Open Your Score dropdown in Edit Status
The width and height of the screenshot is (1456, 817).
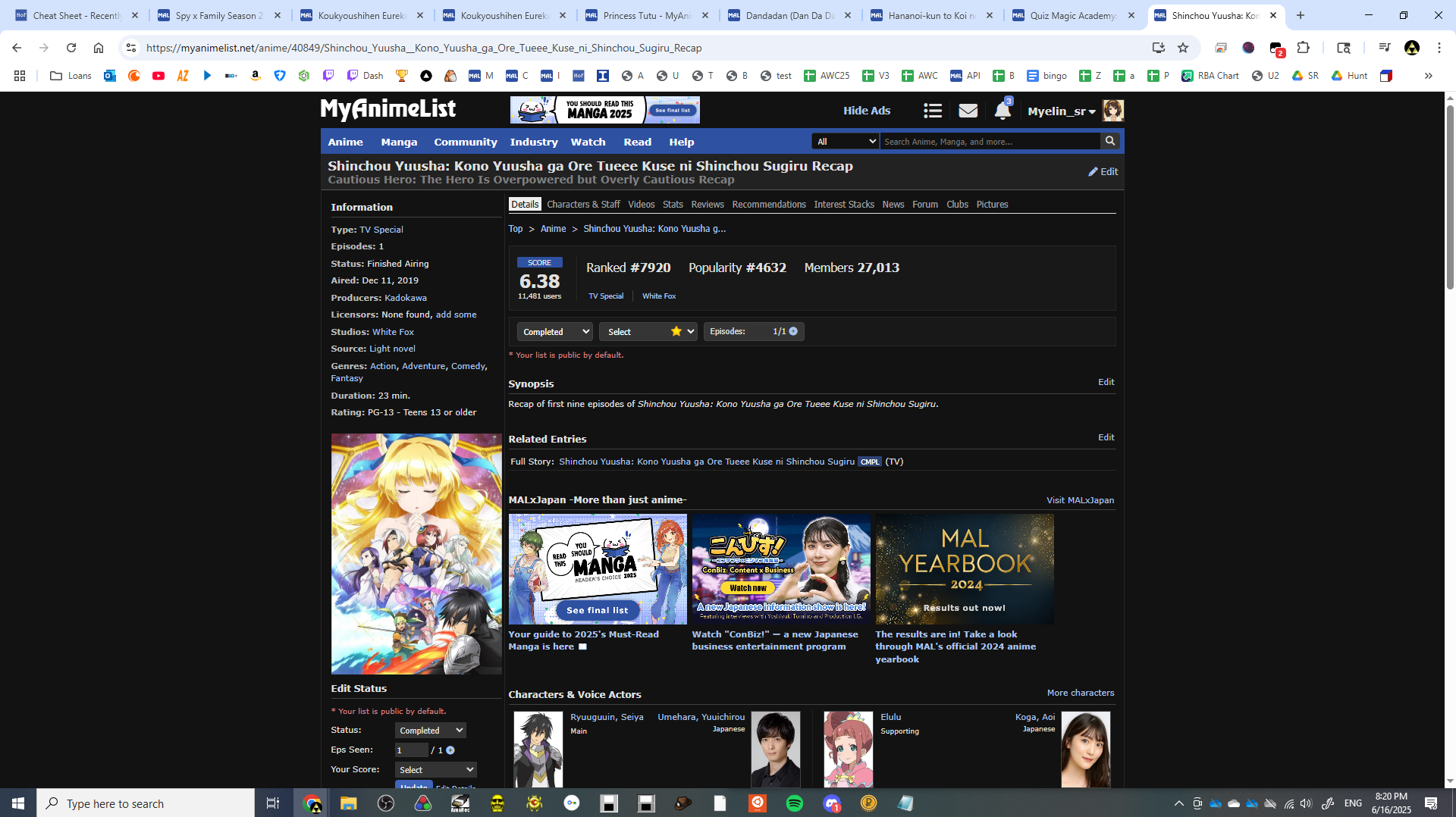click(436, 770)
